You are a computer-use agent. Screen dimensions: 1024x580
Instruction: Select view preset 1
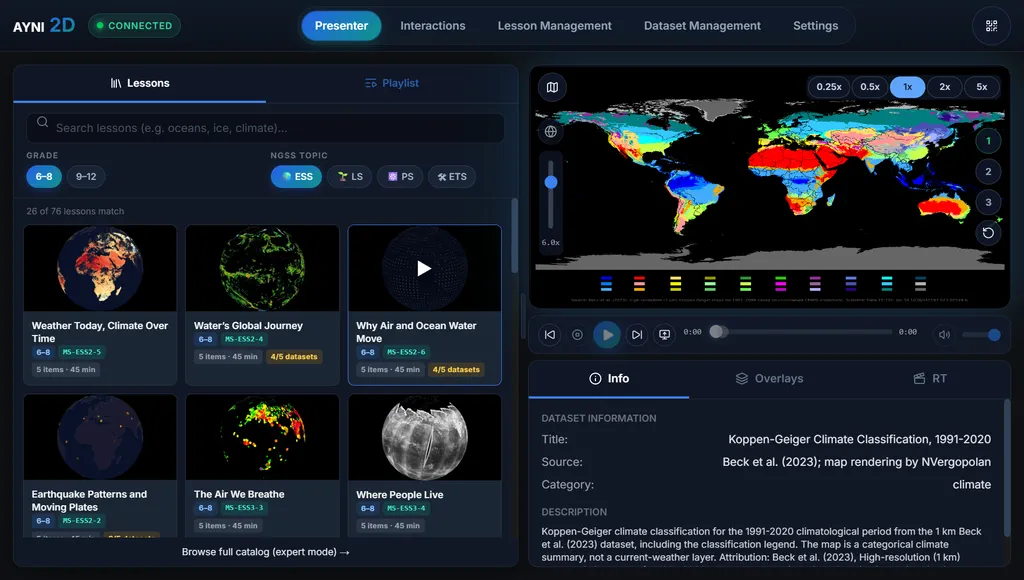coord(988,140)
